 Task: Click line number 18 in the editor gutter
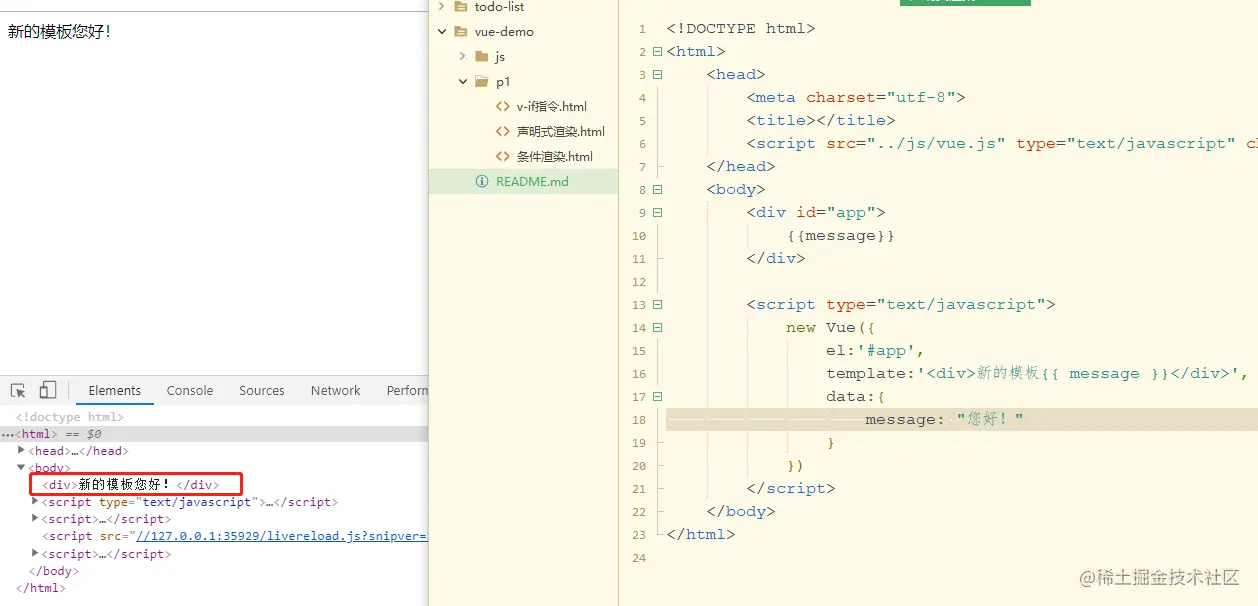[x=639, y=419]
